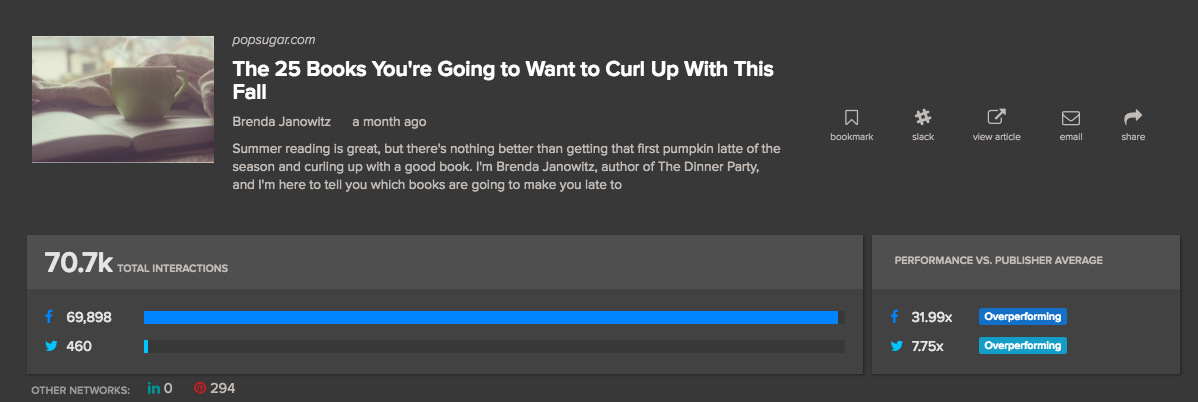The width and height of the screenshot is (1198, 402).
Task: Click Twitter icon next to 7.75x
Action: point(895,346)
